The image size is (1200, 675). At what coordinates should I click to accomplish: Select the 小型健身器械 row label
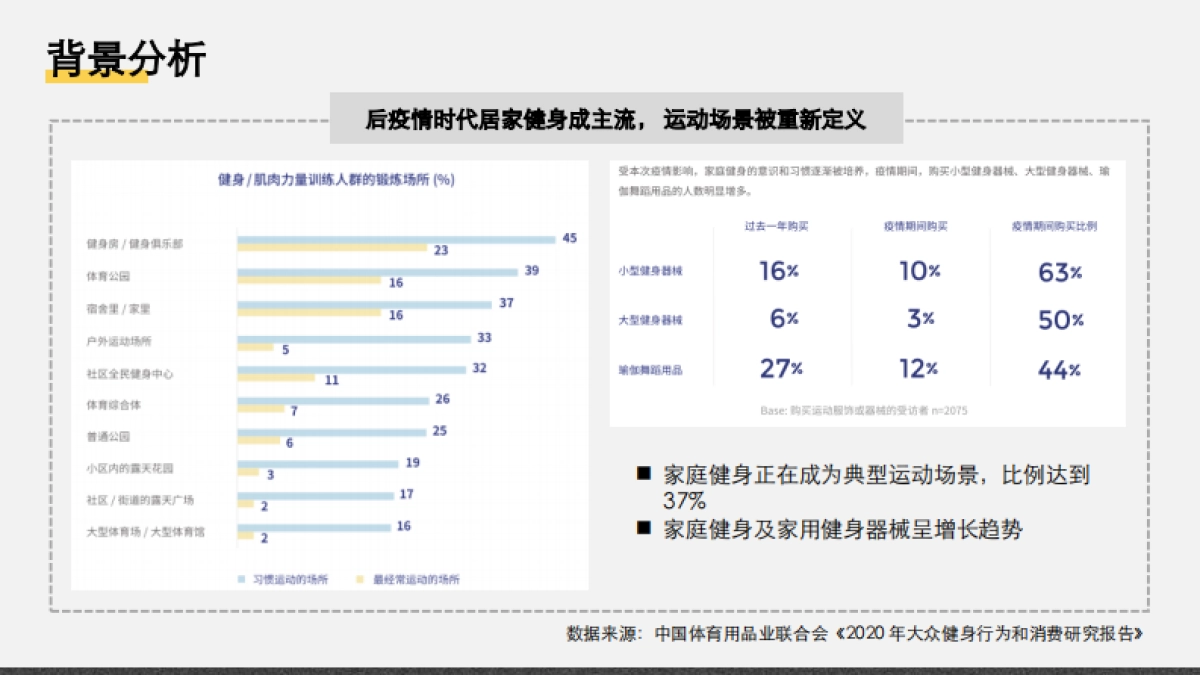coord(651,271)
